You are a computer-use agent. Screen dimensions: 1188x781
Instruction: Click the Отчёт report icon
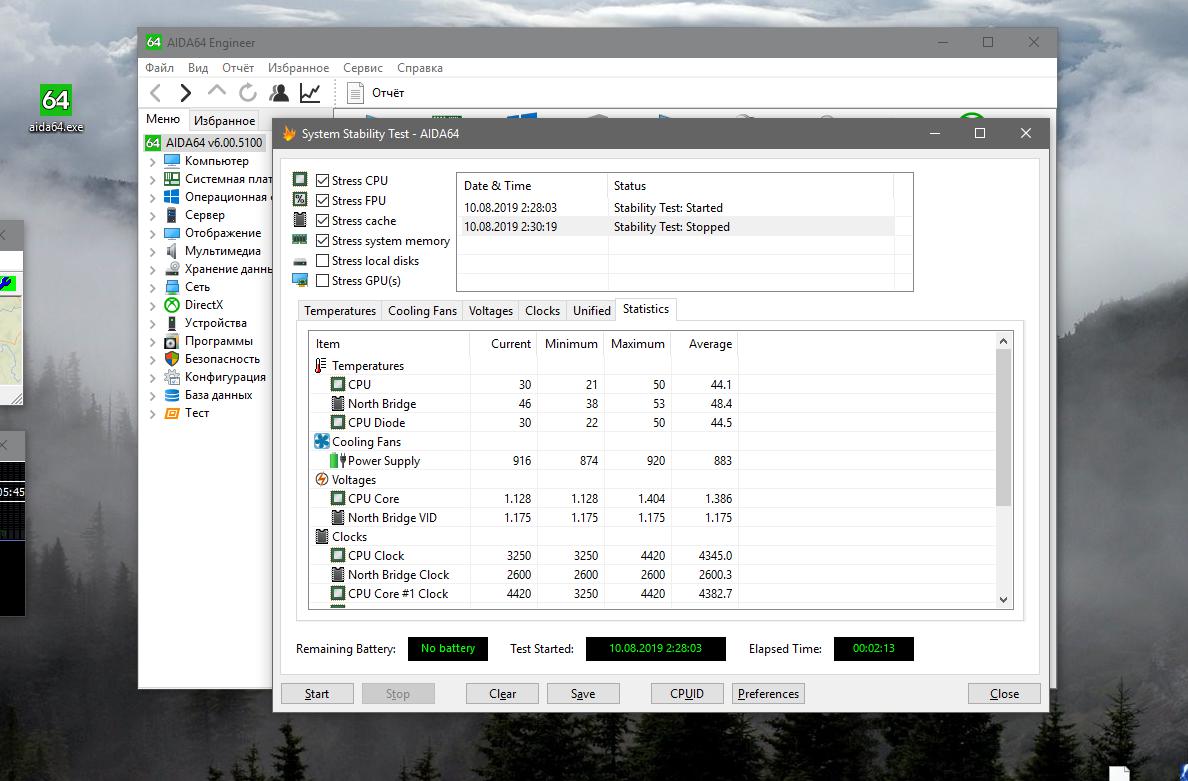tap(355, 93)
